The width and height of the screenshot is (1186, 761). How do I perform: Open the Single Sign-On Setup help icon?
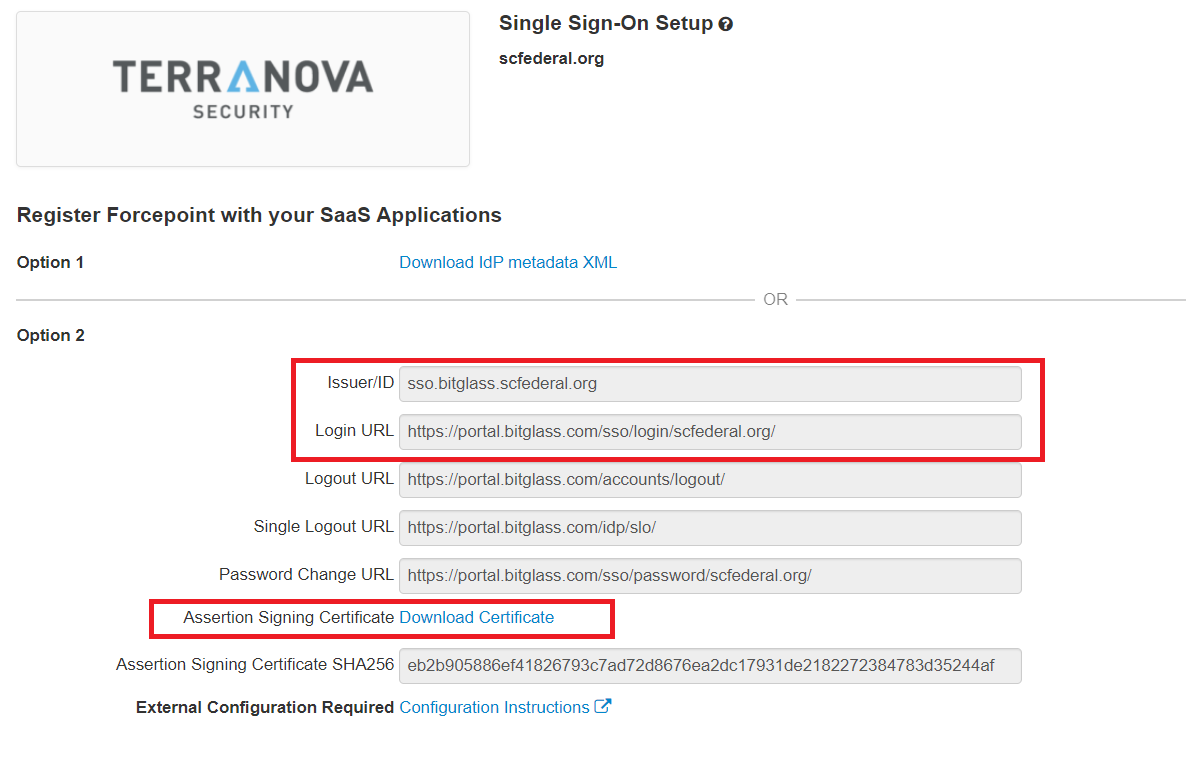click(726, 23)
